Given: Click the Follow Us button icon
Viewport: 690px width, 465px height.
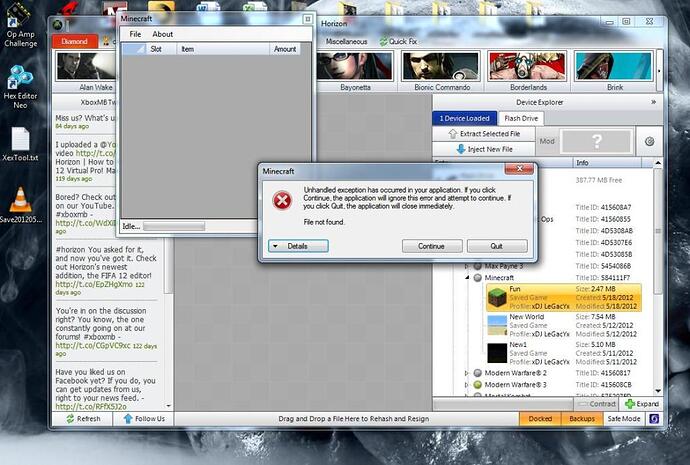Looking at the screenshot, I should (128, 419).
